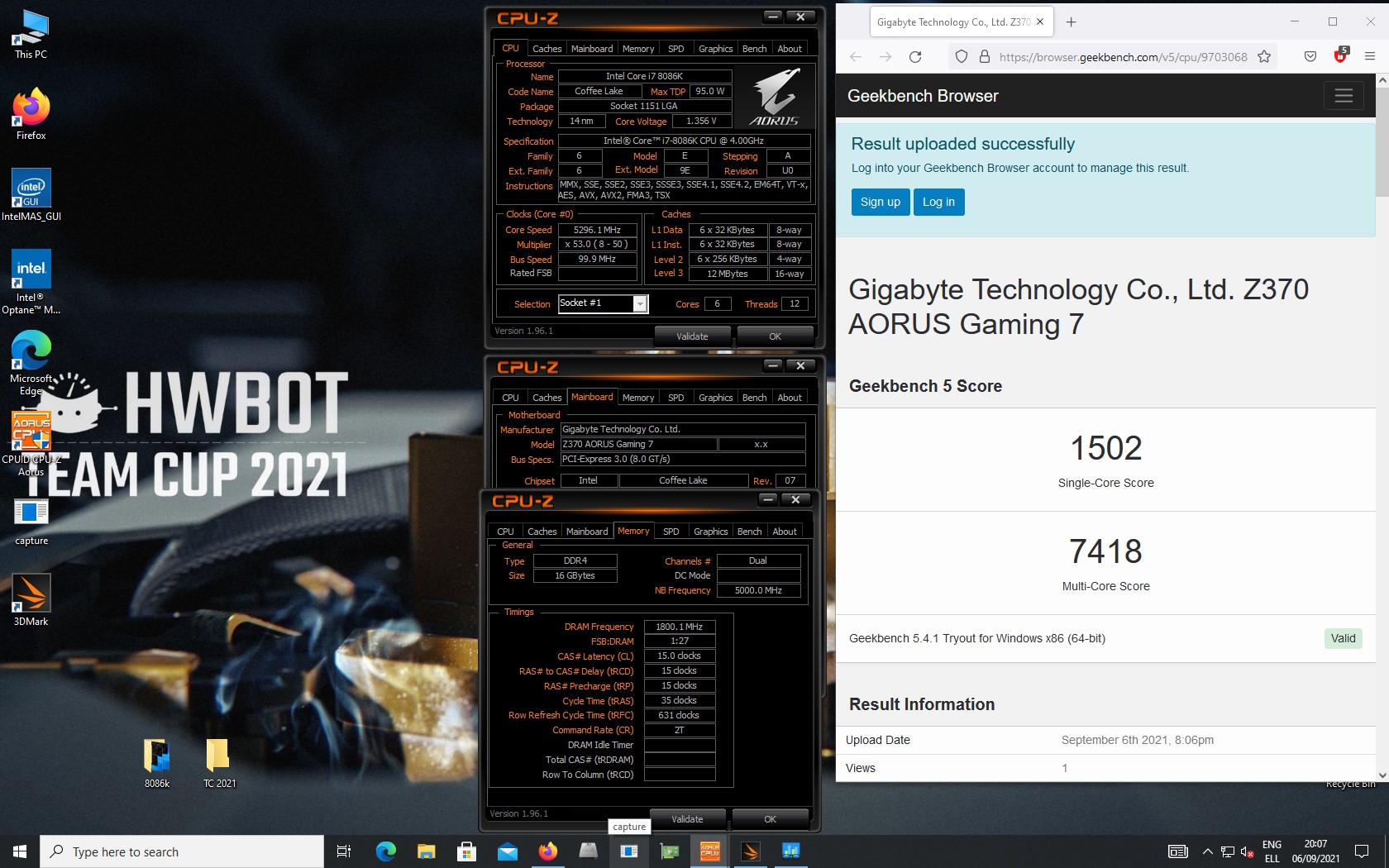Open a new Firefox tab
The image size is (1389, 868).
tap(1071, 22)
